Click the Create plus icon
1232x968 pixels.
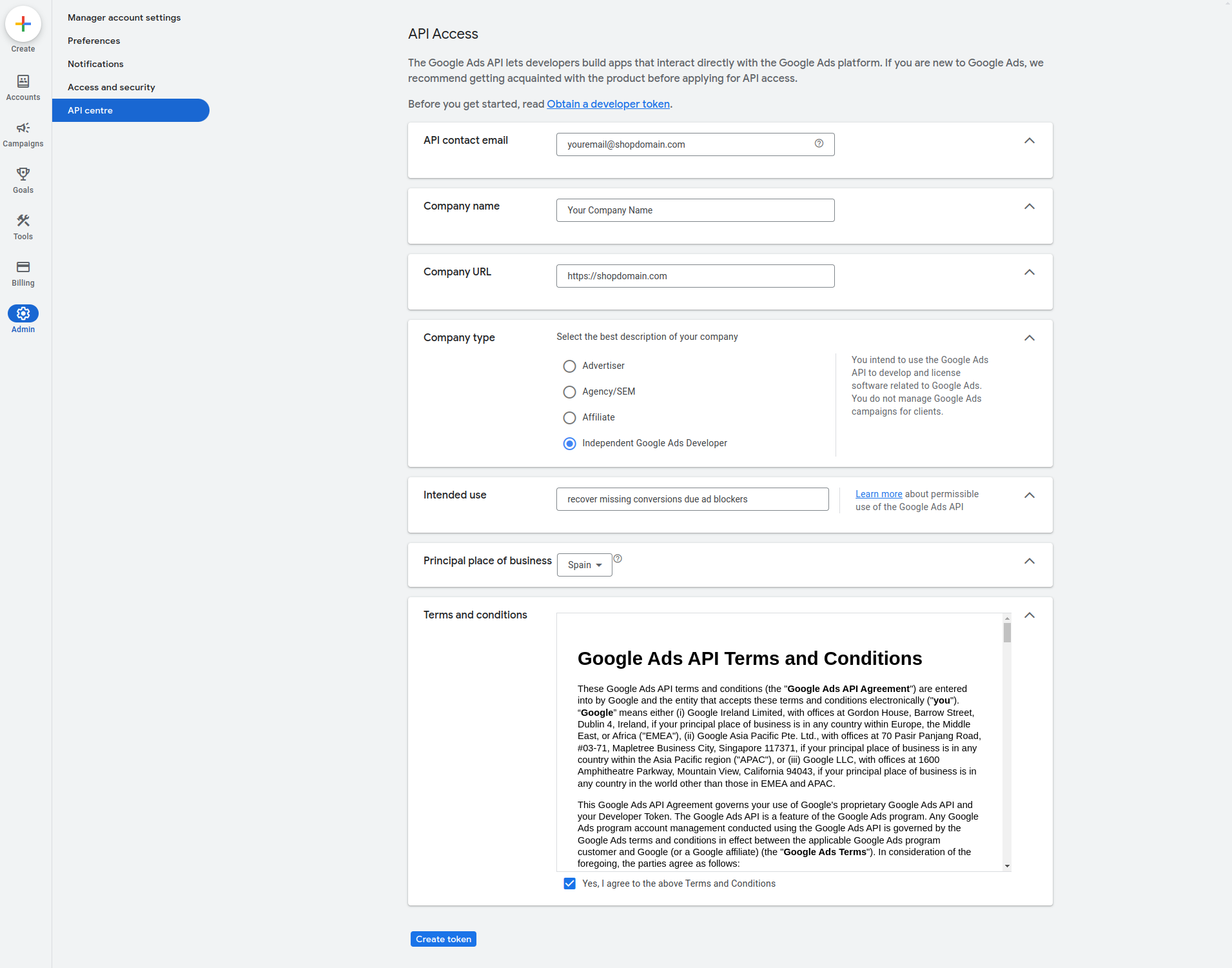pyautogui.click(x=23, y=25)
